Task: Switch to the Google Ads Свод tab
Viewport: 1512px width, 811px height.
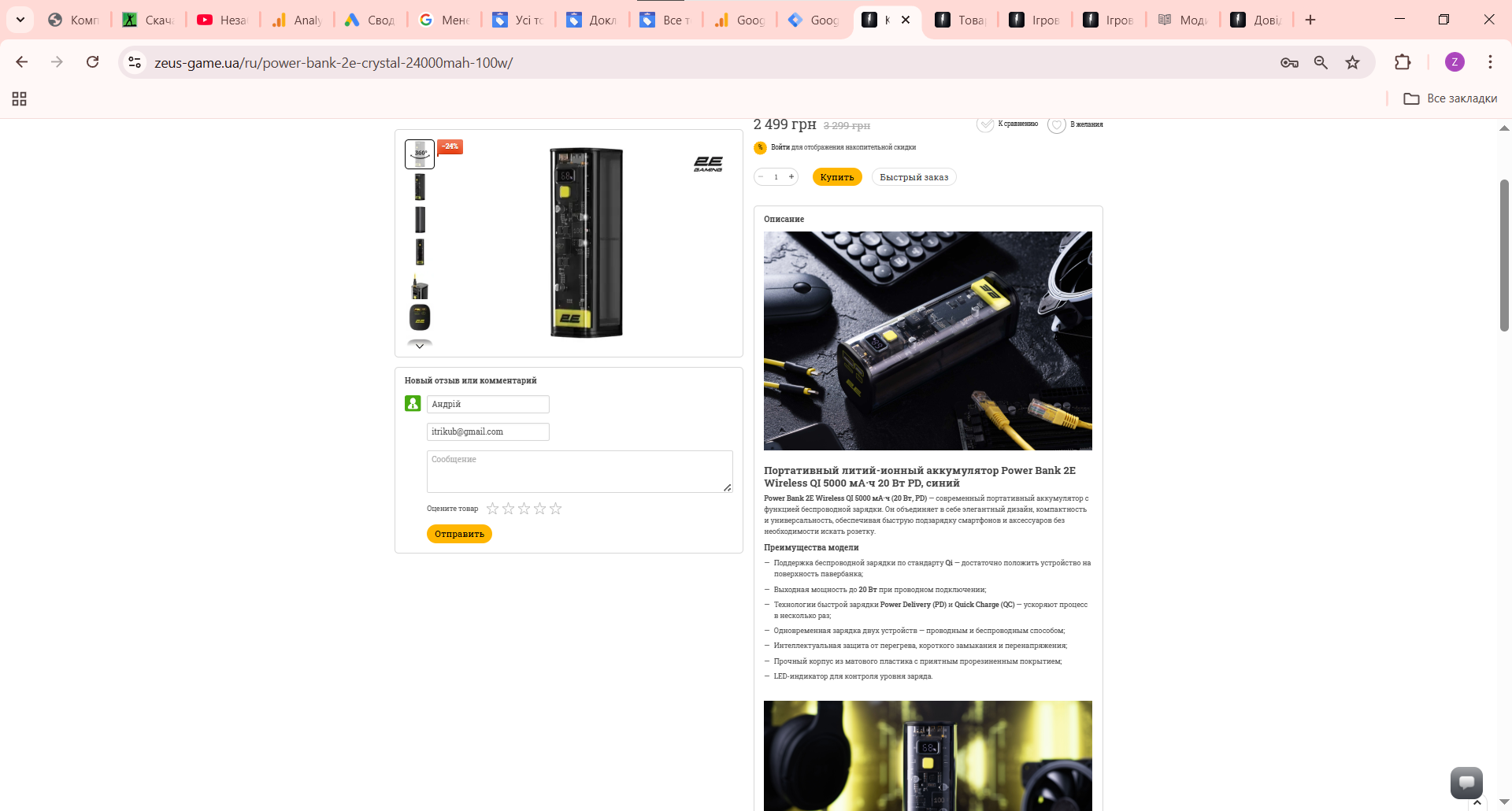Action: tap(370, 20)
